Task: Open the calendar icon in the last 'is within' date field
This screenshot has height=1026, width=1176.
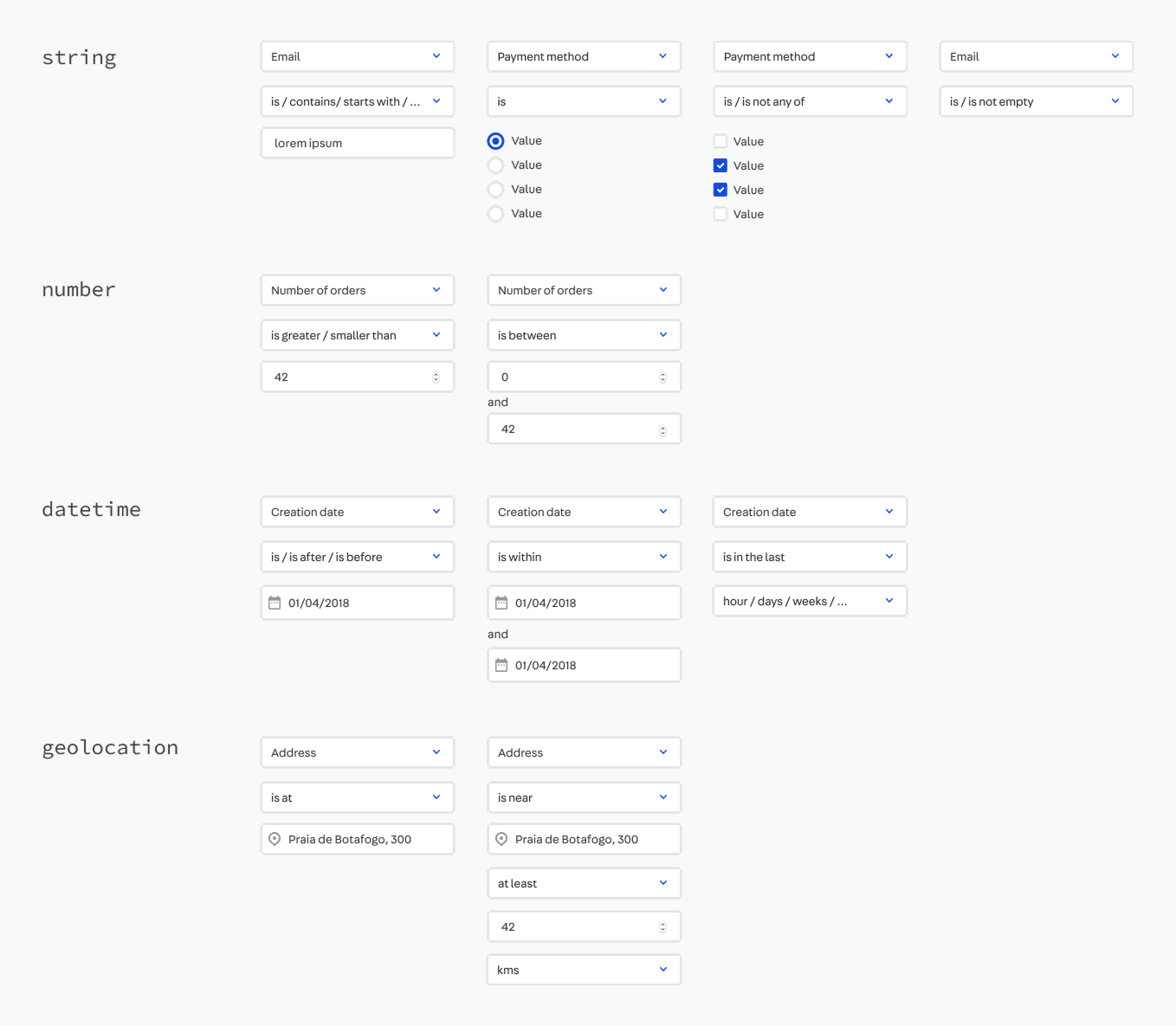Action: pos(501,665)
